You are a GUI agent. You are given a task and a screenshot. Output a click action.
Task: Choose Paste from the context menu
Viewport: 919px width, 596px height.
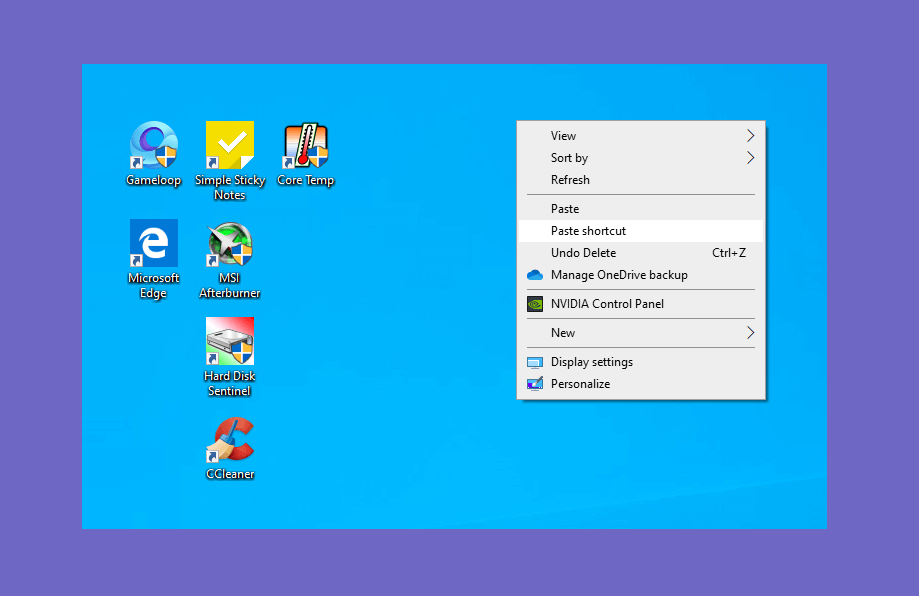point(641,209)
